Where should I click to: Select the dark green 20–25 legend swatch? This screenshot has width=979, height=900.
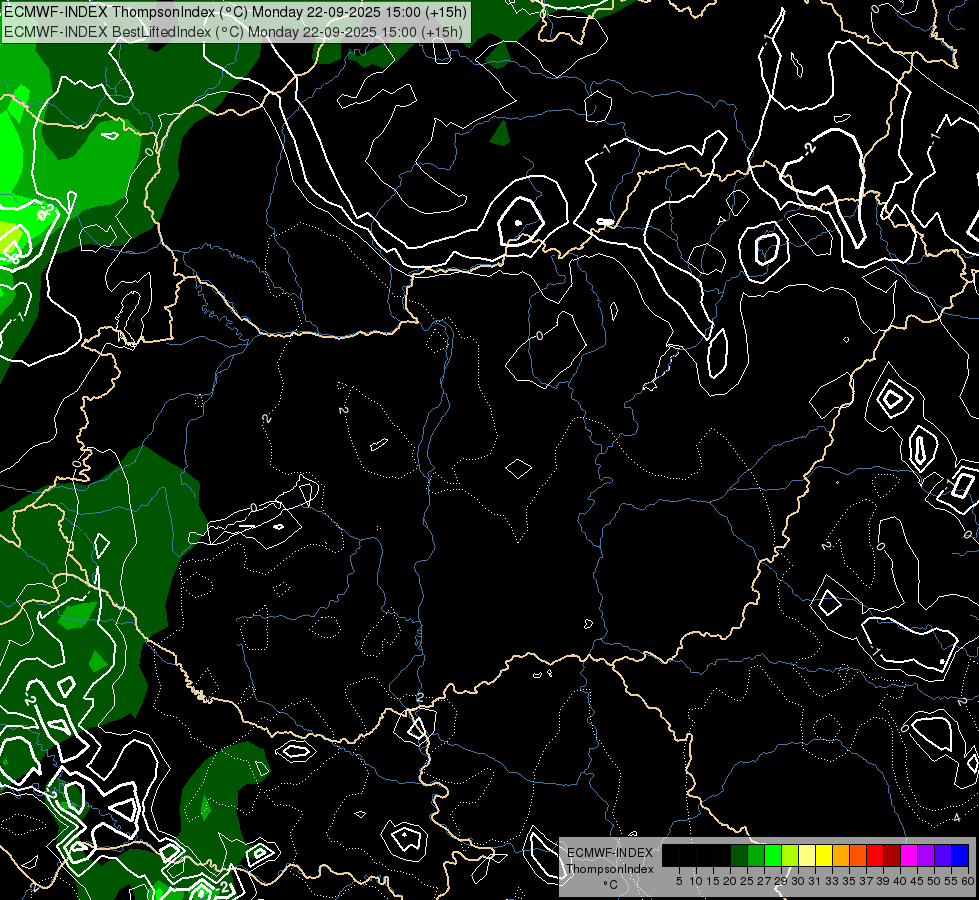point(739,856)
